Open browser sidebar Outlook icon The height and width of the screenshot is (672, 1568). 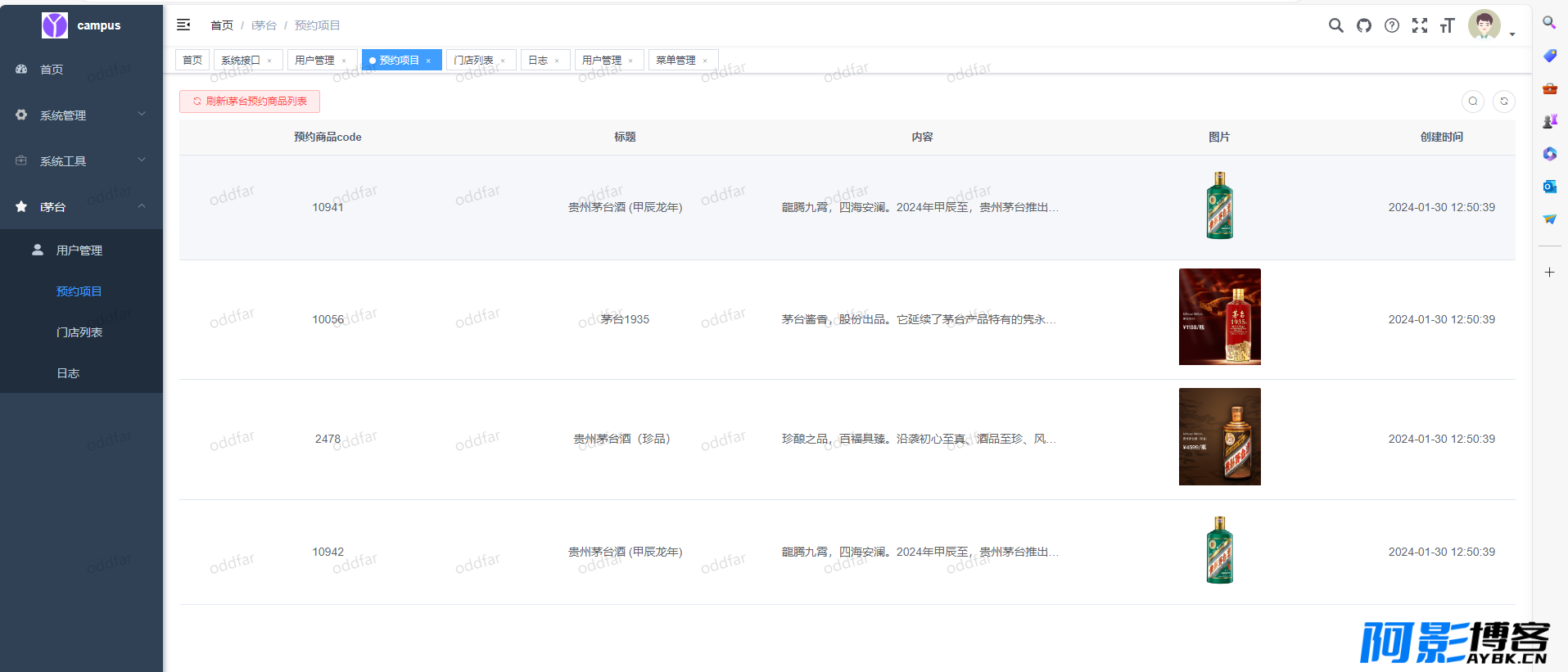coord(1549,187)
